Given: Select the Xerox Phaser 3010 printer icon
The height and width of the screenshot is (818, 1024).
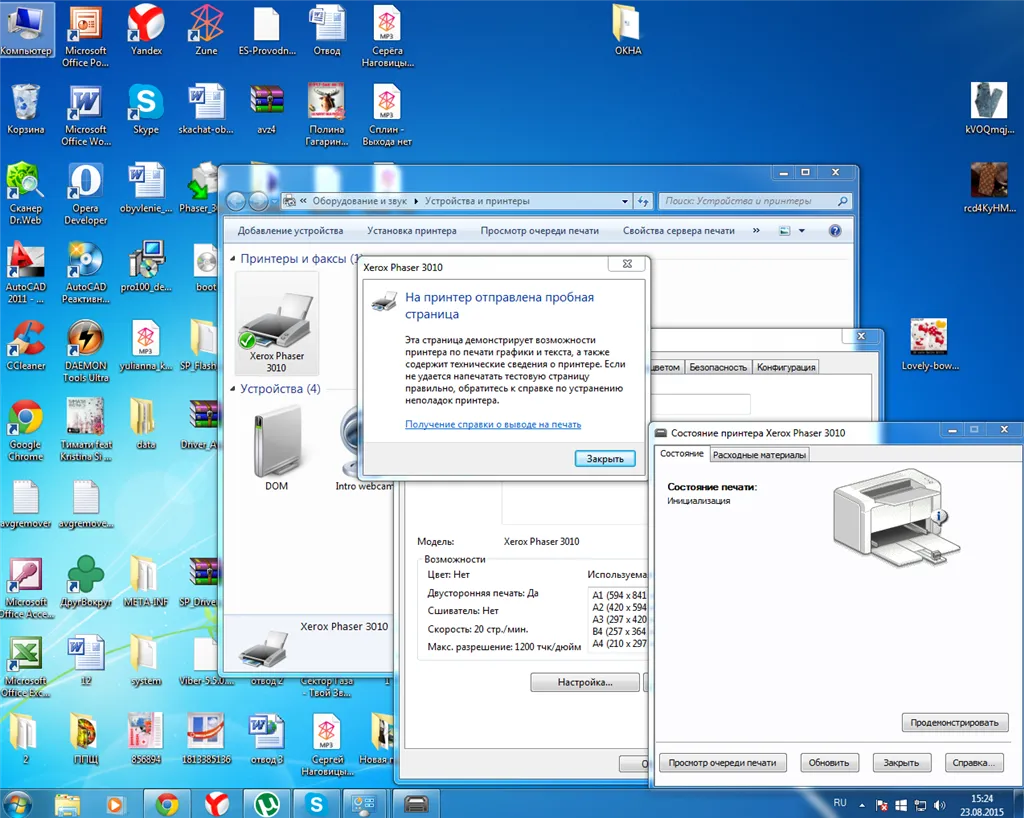Looking at the screenshot, I should click(276, 322).
